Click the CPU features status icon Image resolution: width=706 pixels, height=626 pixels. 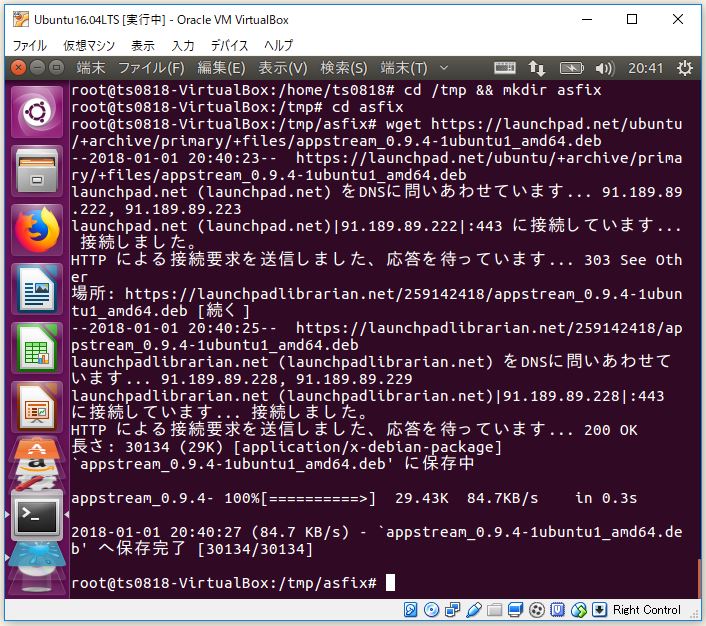(557, 610)
